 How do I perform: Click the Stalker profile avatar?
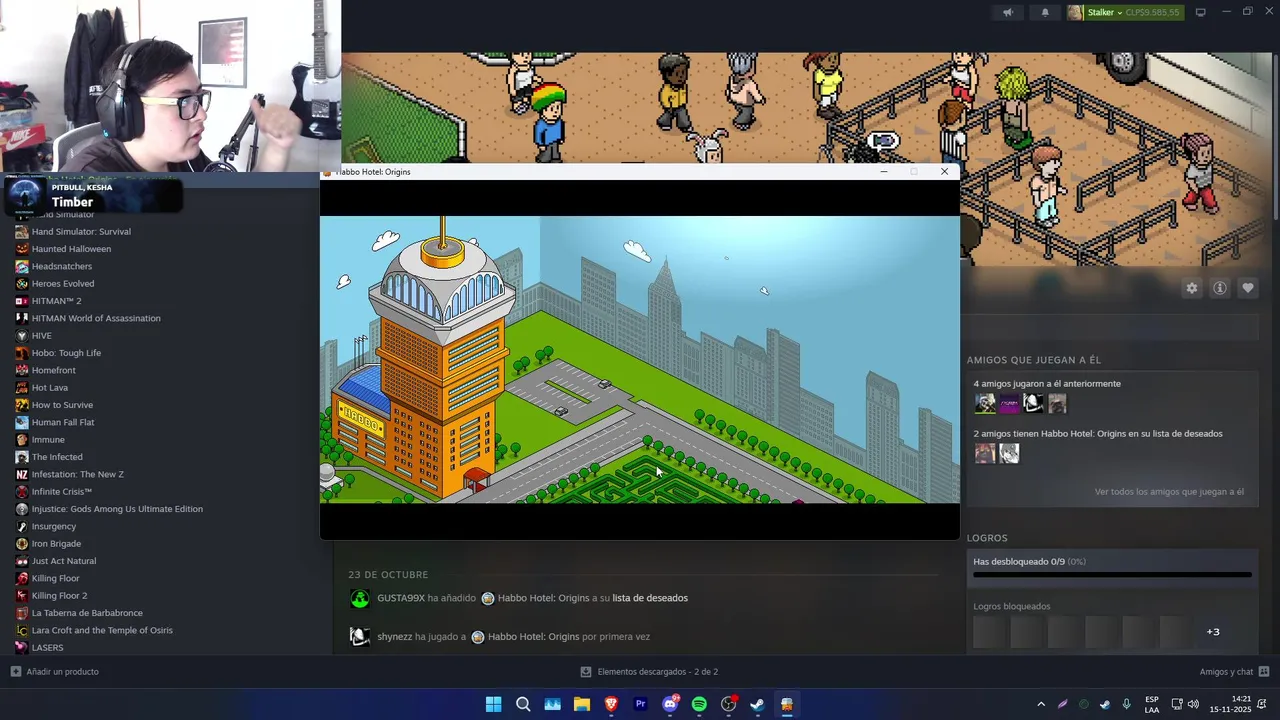tap(1075, 12)
